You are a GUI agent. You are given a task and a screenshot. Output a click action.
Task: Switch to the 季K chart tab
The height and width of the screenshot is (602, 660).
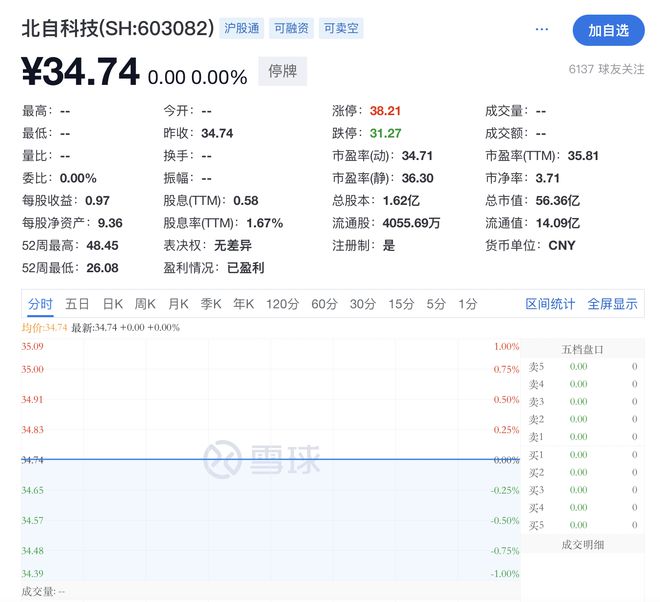coord(211,304)
